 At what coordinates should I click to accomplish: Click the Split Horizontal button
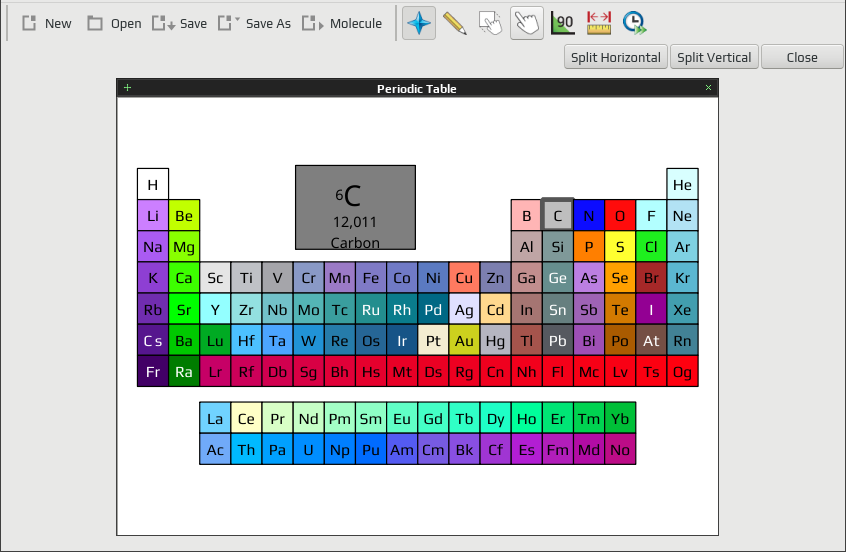click(616, 57)
